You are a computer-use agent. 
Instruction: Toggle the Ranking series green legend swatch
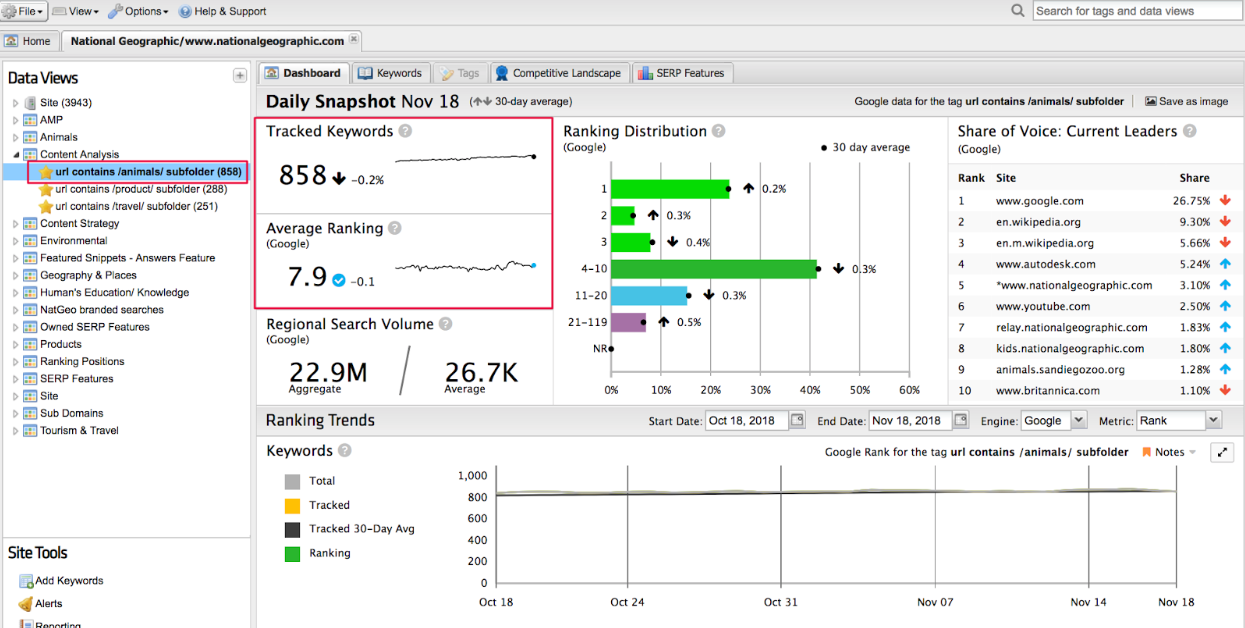click(292, 554)
